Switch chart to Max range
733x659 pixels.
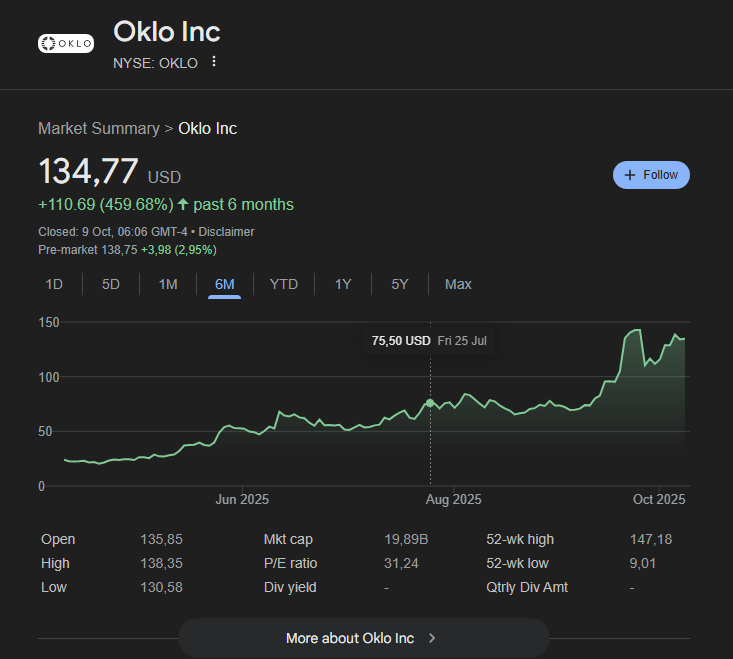(458, 284)
